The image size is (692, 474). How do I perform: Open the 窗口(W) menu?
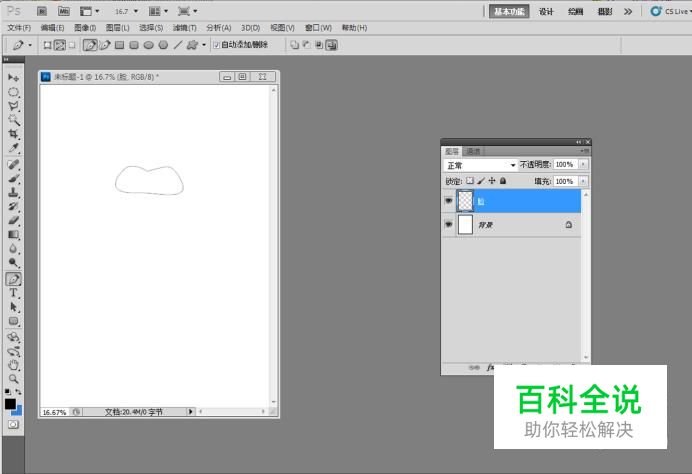pyautogui.click(x=318, y=28)
